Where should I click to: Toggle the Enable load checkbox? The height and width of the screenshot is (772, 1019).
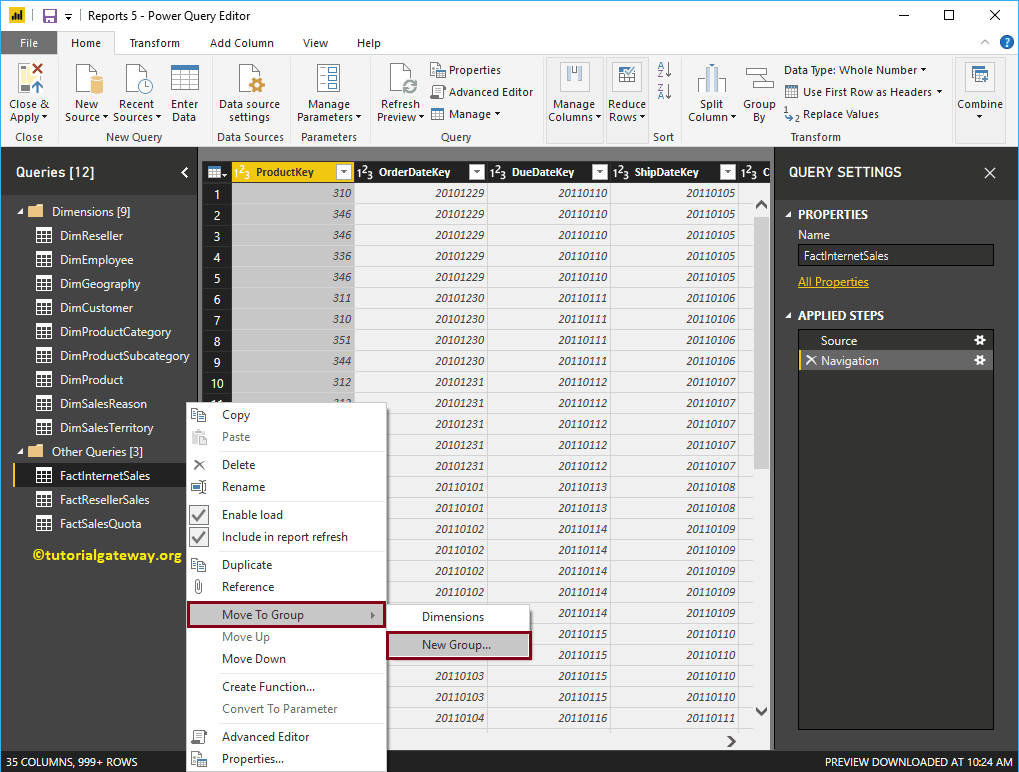tap(198, 514)
